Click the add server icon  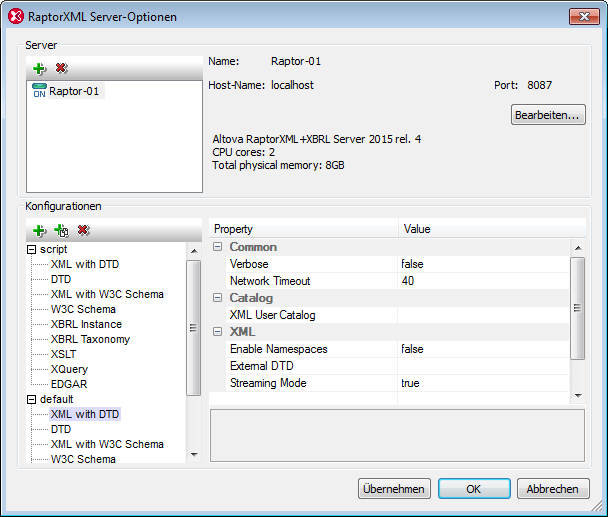pyautogui.click(x=40, y=68)
